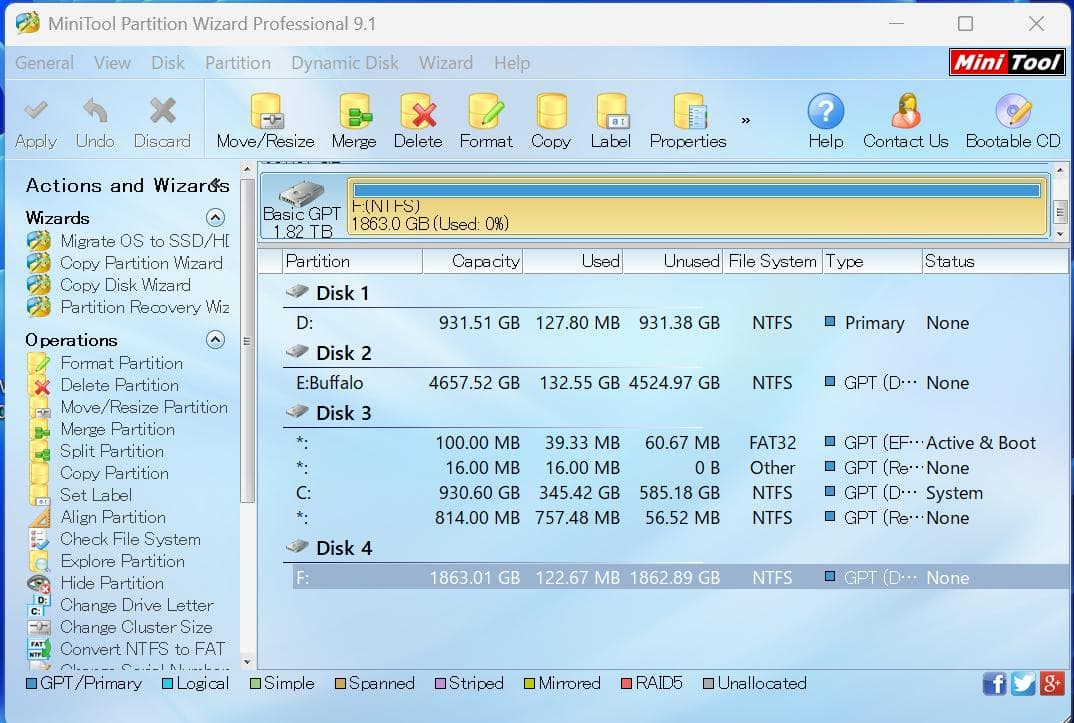Open the Help menu
The image size is (1074, 723).
click(512, 63)
